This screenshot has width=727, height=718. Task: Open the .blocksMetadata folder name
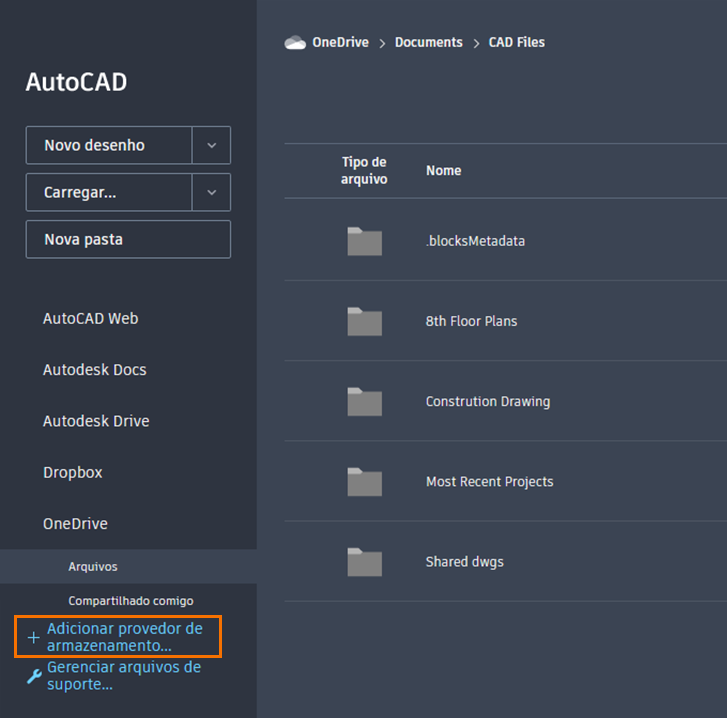coord(475,241)
